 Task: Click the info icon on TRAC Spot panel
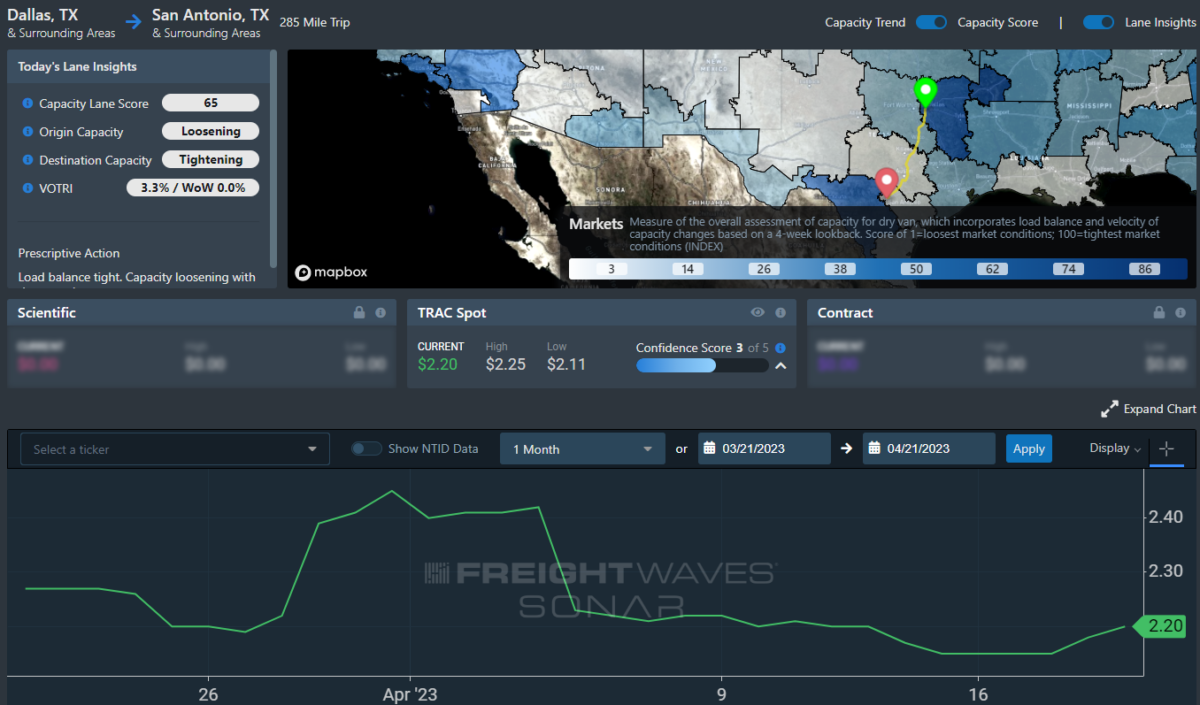(x=780, y=313)
